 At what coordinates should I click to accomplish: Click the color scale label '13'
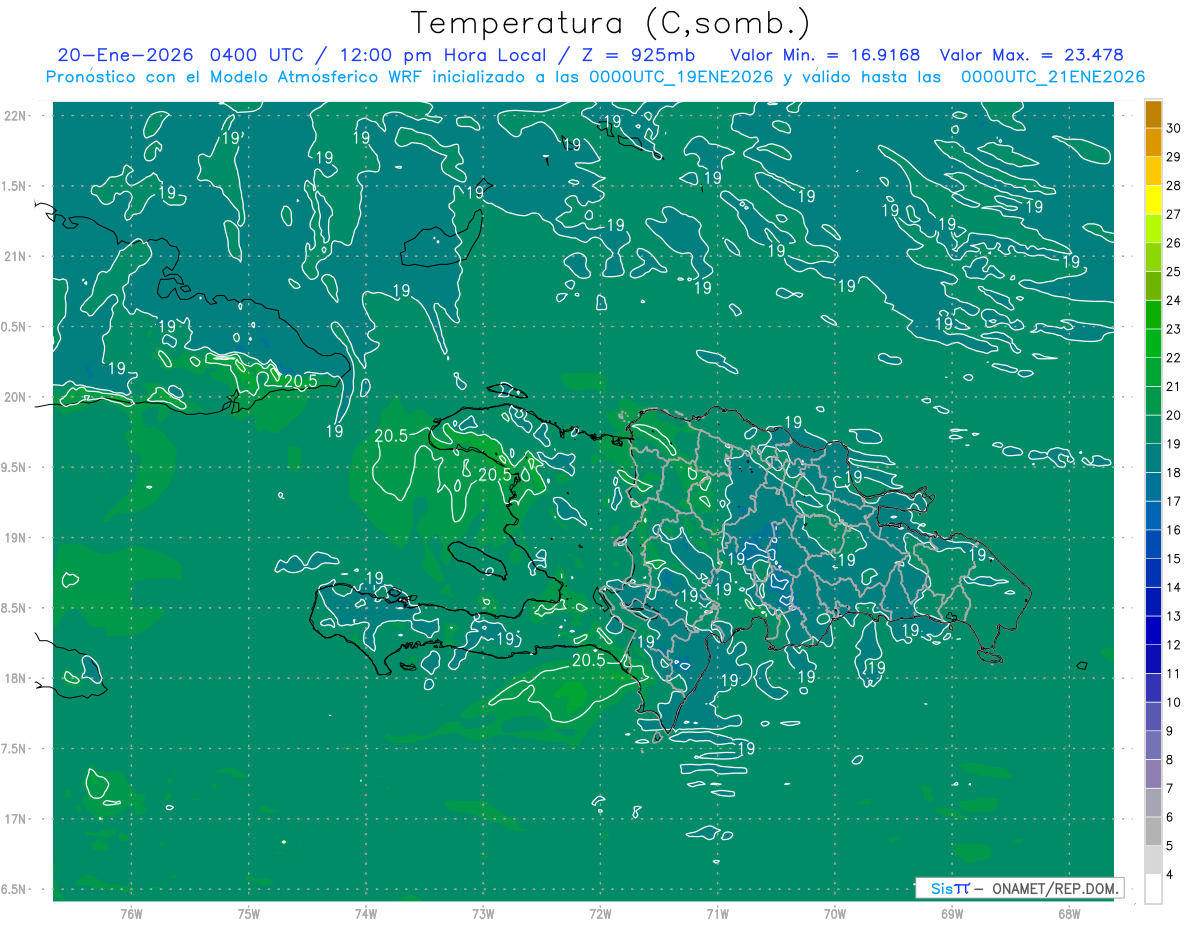(x=1173, y=616)
